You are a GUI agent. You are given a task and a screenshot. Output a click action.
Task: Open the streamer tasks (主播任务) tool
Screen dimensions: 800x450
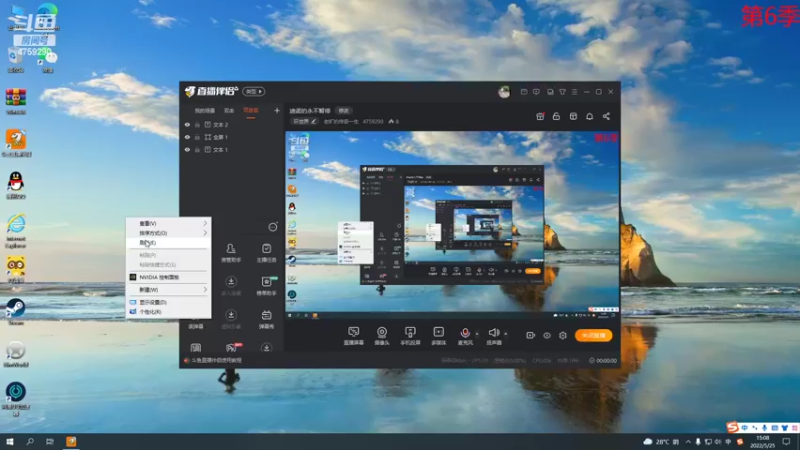pyautogui.click(x=266, y=253)
